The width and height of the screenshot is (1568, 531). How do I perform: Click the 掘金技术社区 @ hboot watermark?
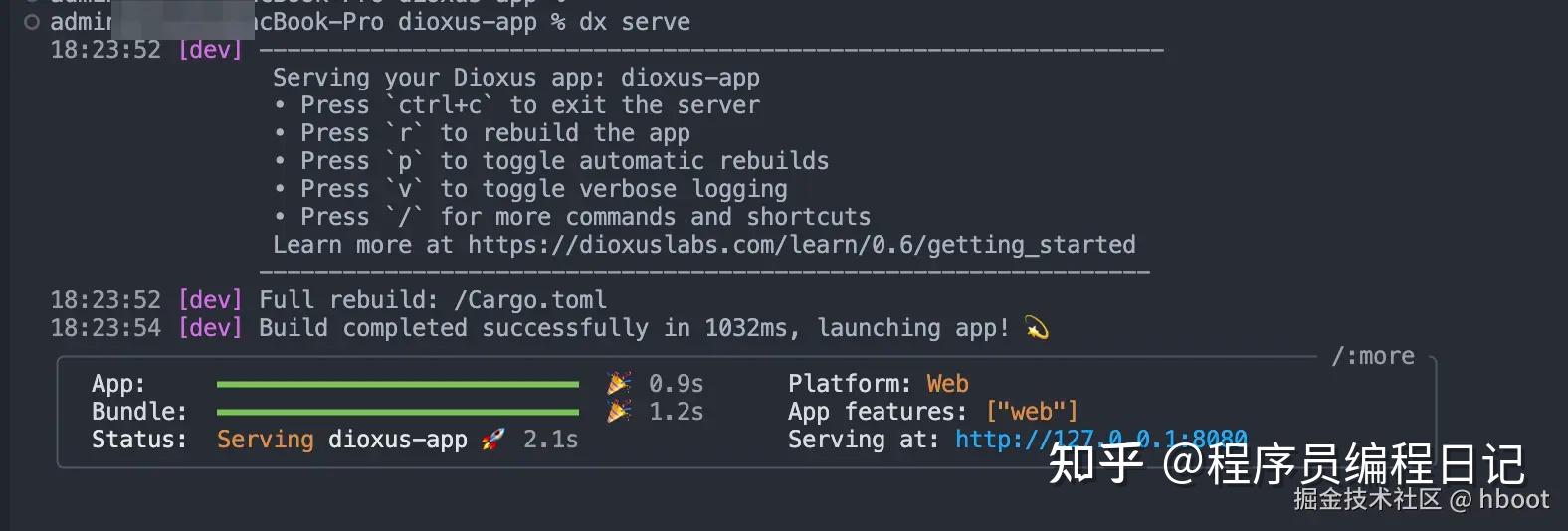click(x=1421, y=499)
